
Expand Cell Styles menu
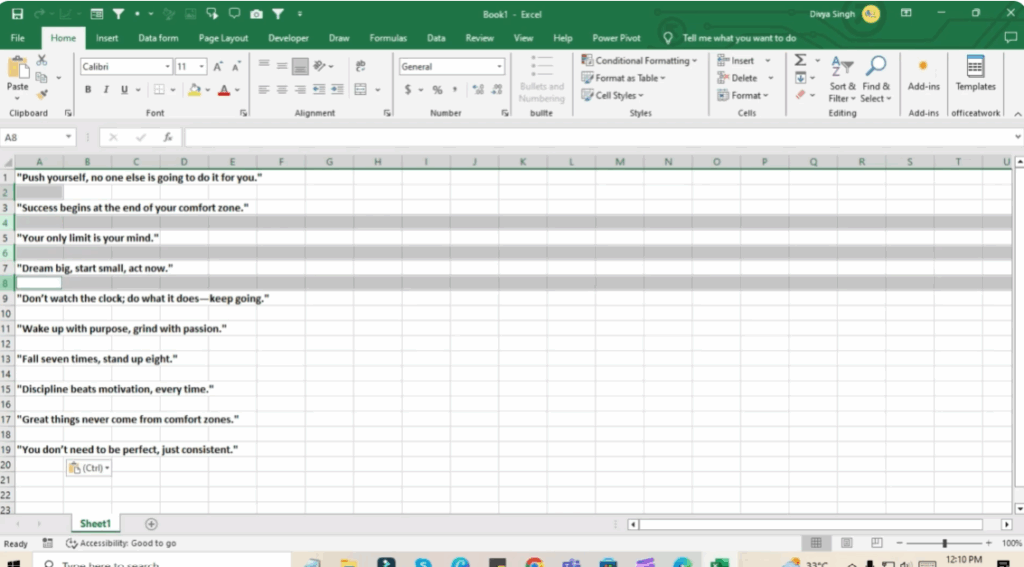pos(613,95)
